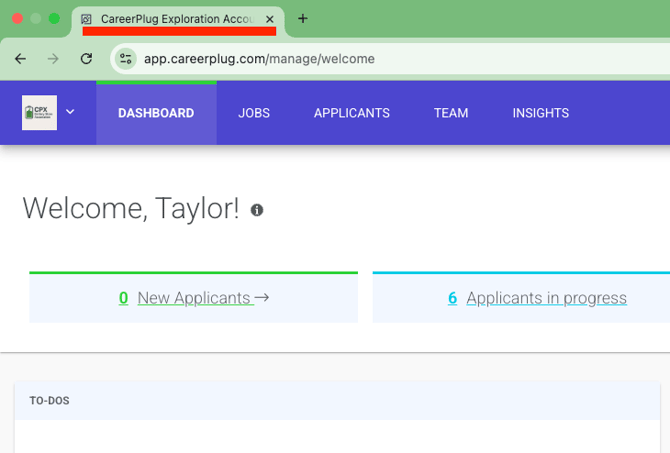
Task: Click the browser back arrow
Action: (x=20, y=59)
